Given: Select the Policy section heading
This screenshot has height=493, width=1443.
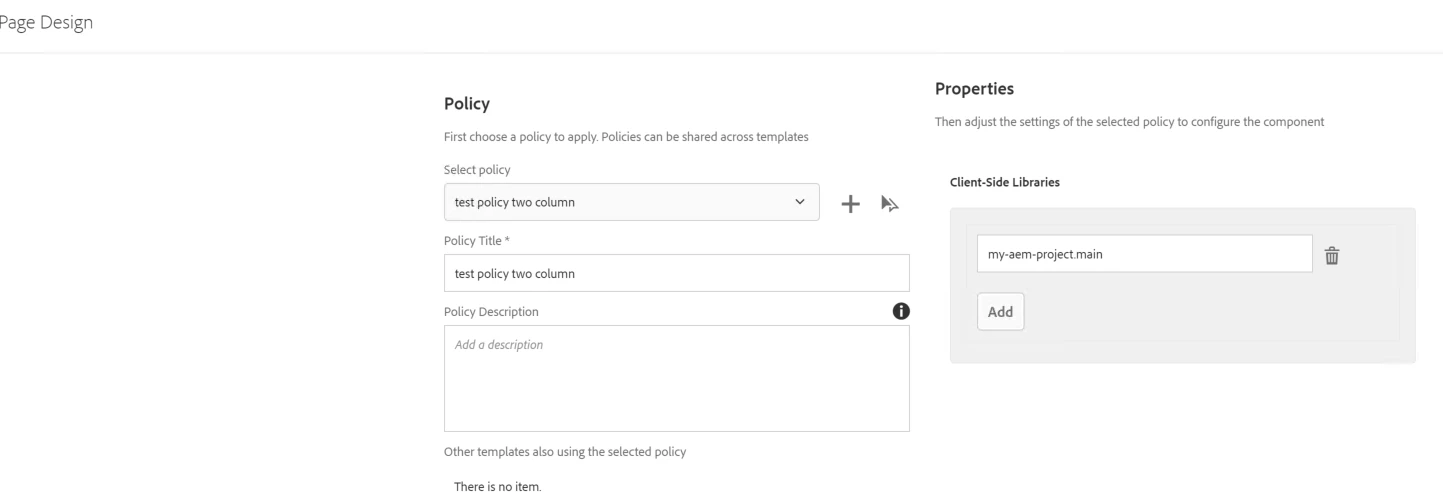Looking at the screenshot, I should click(x=466, y=103).
